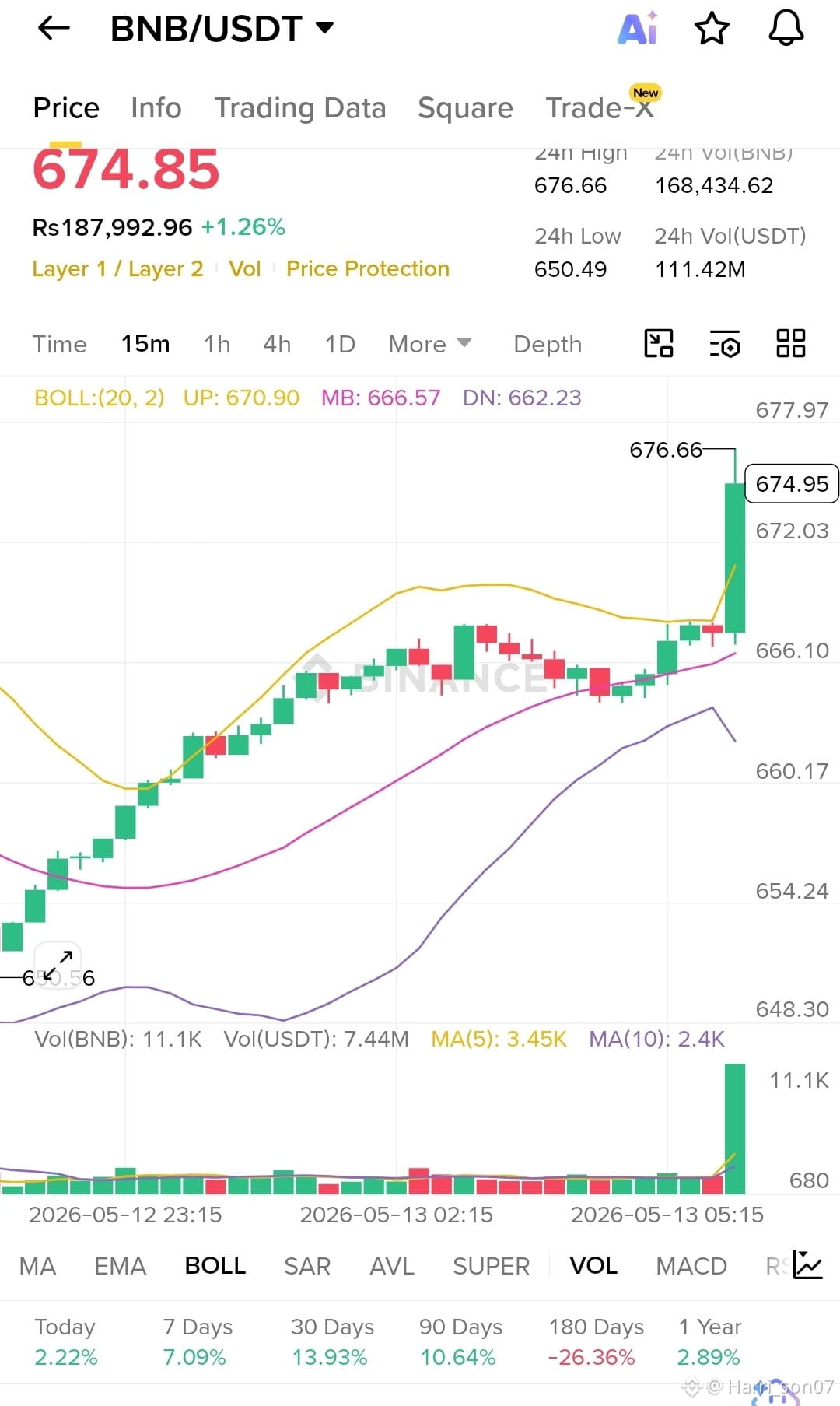The image size is (840, 1406).
Task: Tap the Rs187,992.96 converted price
Action: [112, 227]
